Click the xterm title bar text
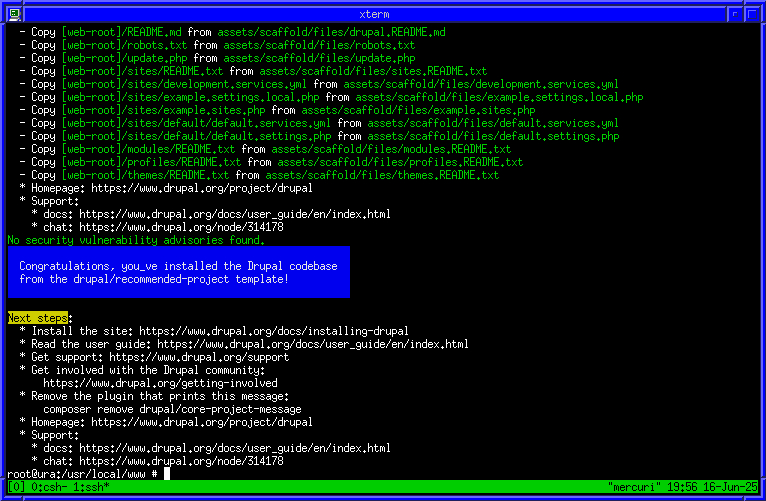The image size is (766, 501). pos(374,15)
